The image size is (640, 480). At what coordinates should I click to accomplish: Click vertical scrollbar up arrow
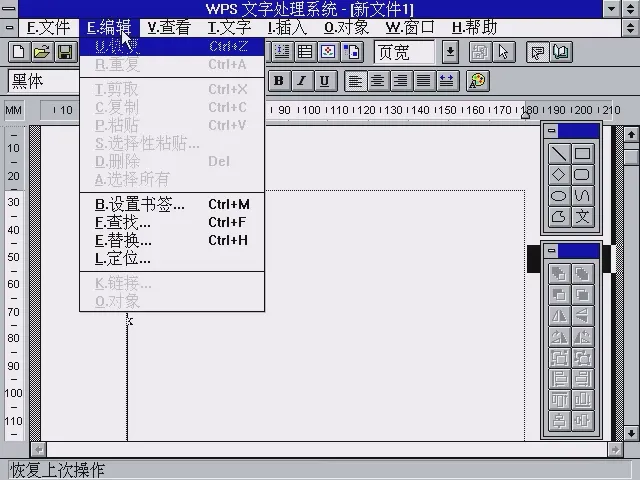pos(631,134)
